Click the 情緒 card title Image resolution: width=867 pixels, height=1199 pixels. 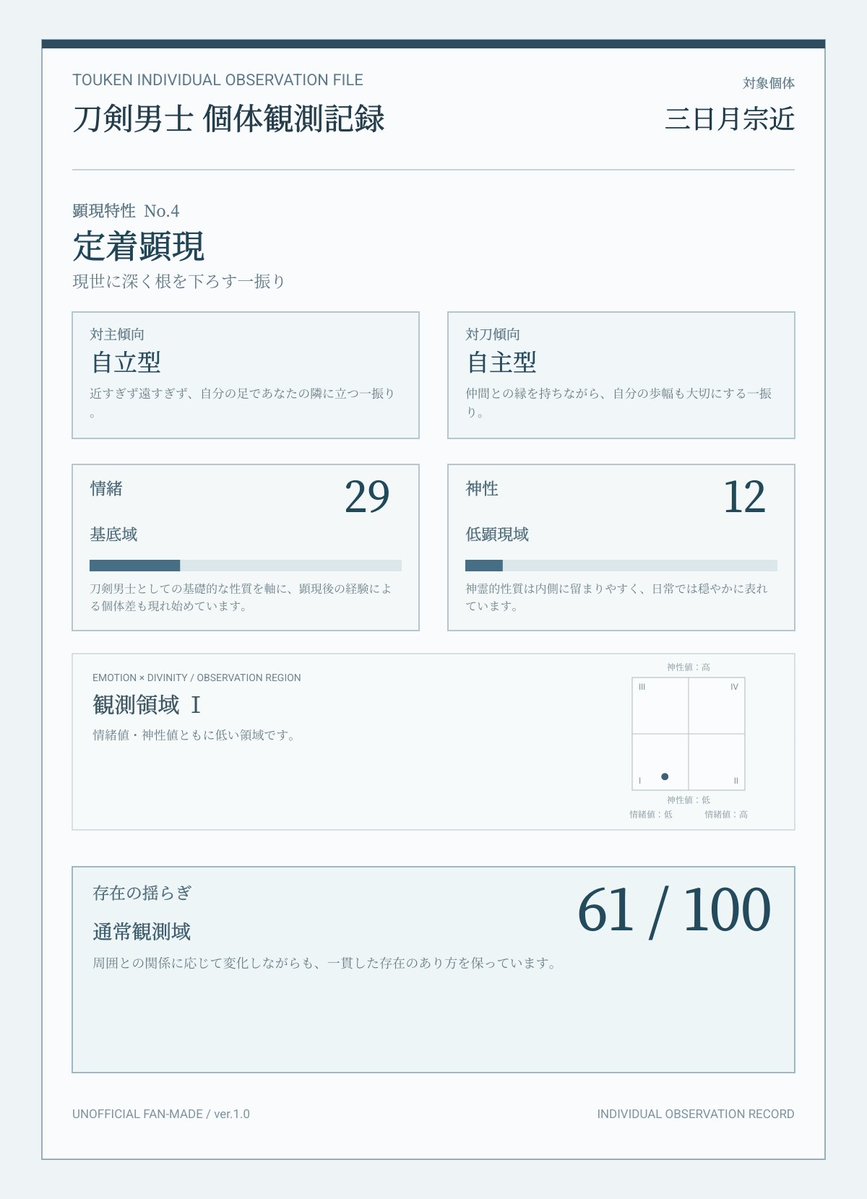[x=106, y=489]
